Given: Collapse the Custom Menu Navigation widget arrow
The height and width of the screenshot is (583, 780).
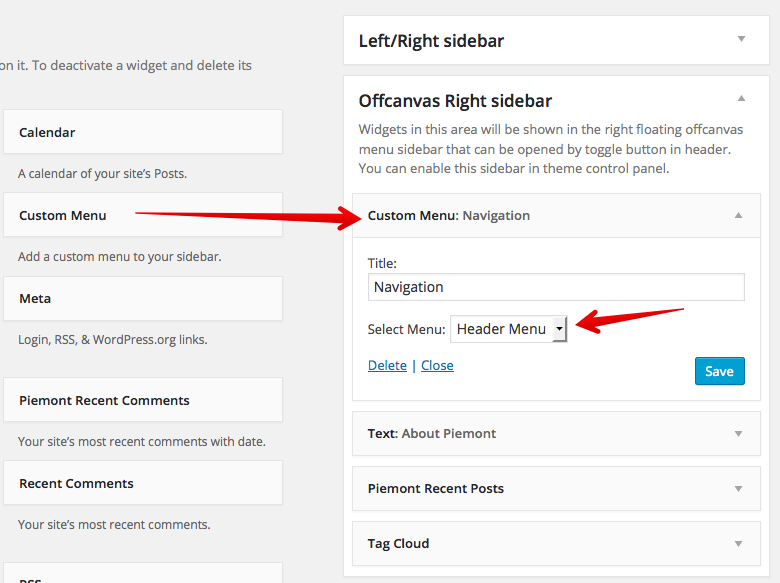Looking at the screenshot, I should point(738,215).
